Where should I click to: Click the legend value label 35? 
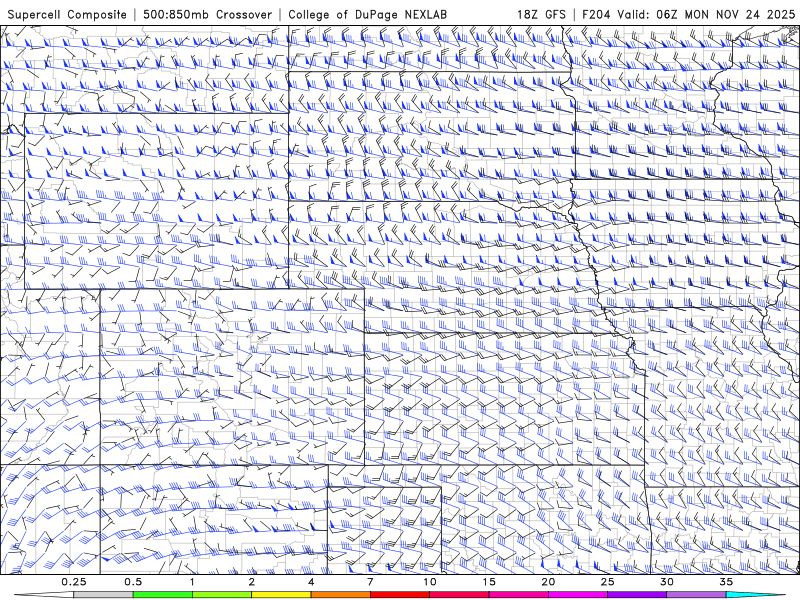pos(726,582)
